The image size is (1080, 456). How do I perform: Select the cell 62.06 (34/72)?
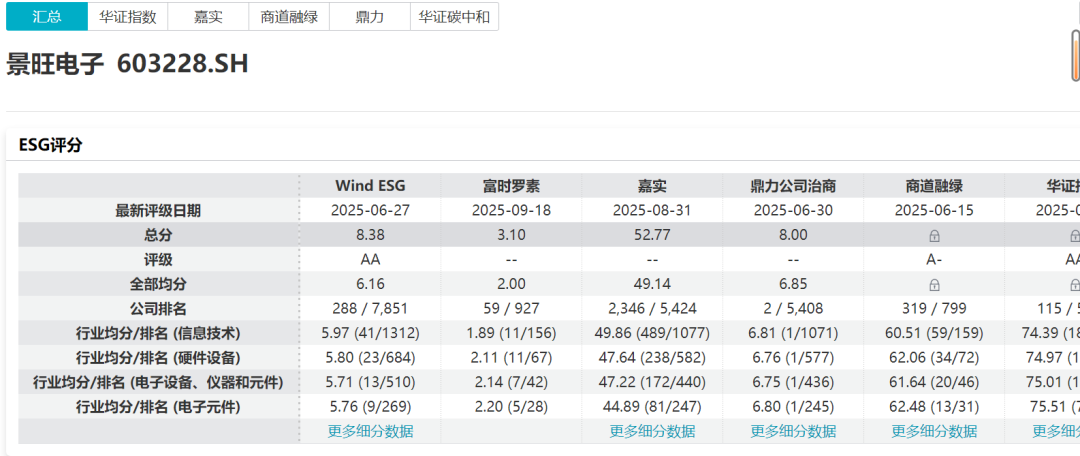[x=934, y=358]
